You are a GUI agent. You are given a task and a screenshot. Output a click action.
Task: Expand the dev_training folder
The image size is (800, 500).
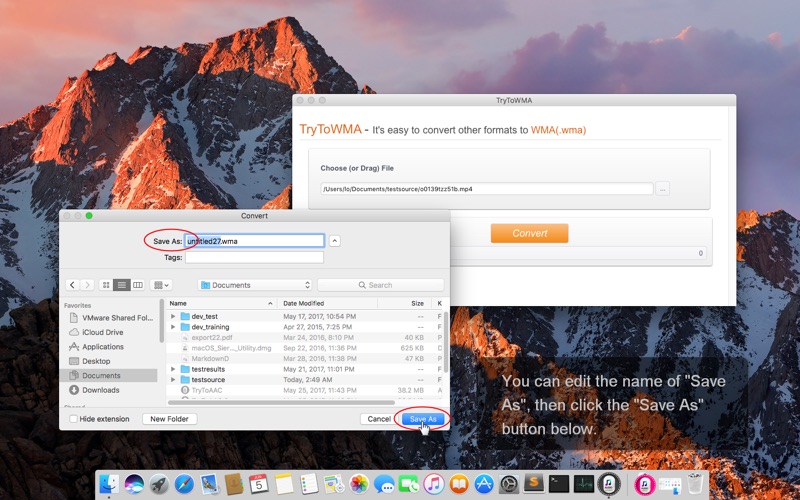pyautogui.click(x=173, y=327)
